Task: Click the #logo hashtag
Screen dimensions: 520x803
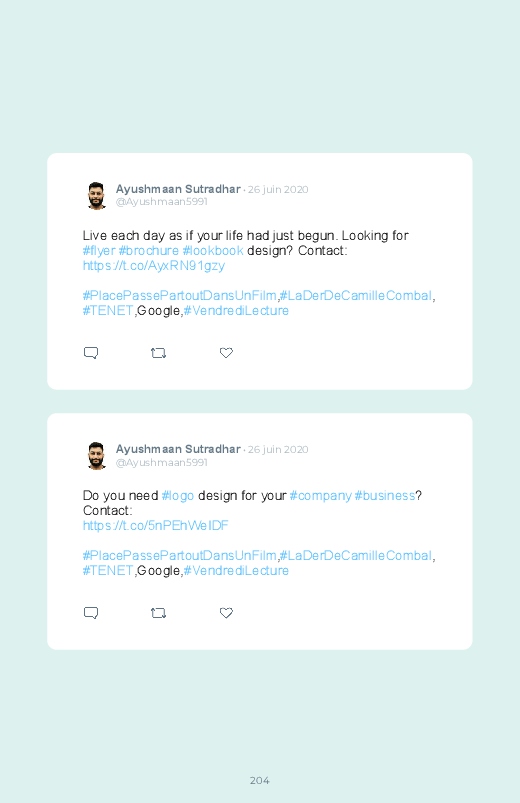Action: coord(178,496)
